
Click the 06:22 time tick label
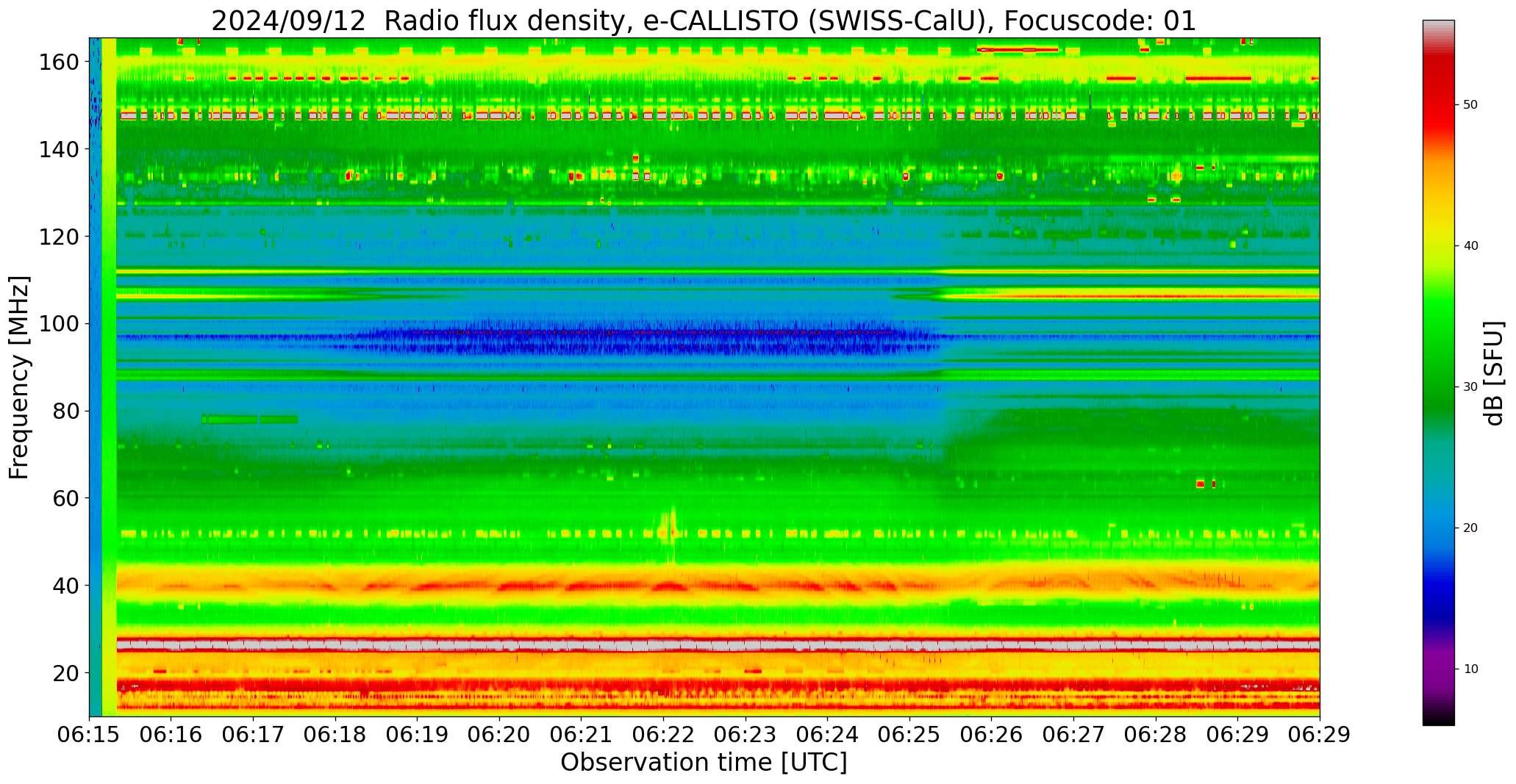664,735
